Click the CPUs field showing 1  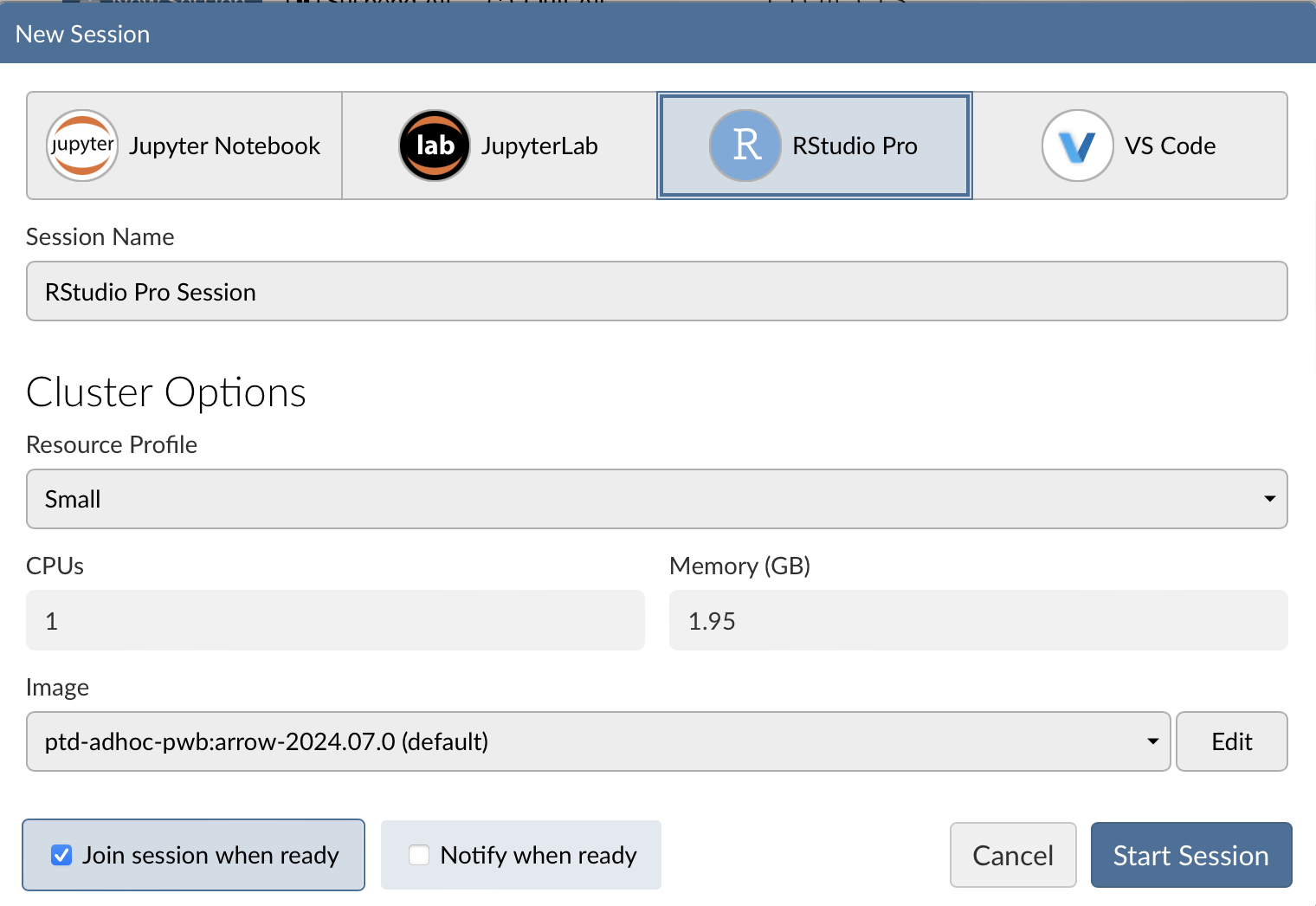click(x=335, y=621)
